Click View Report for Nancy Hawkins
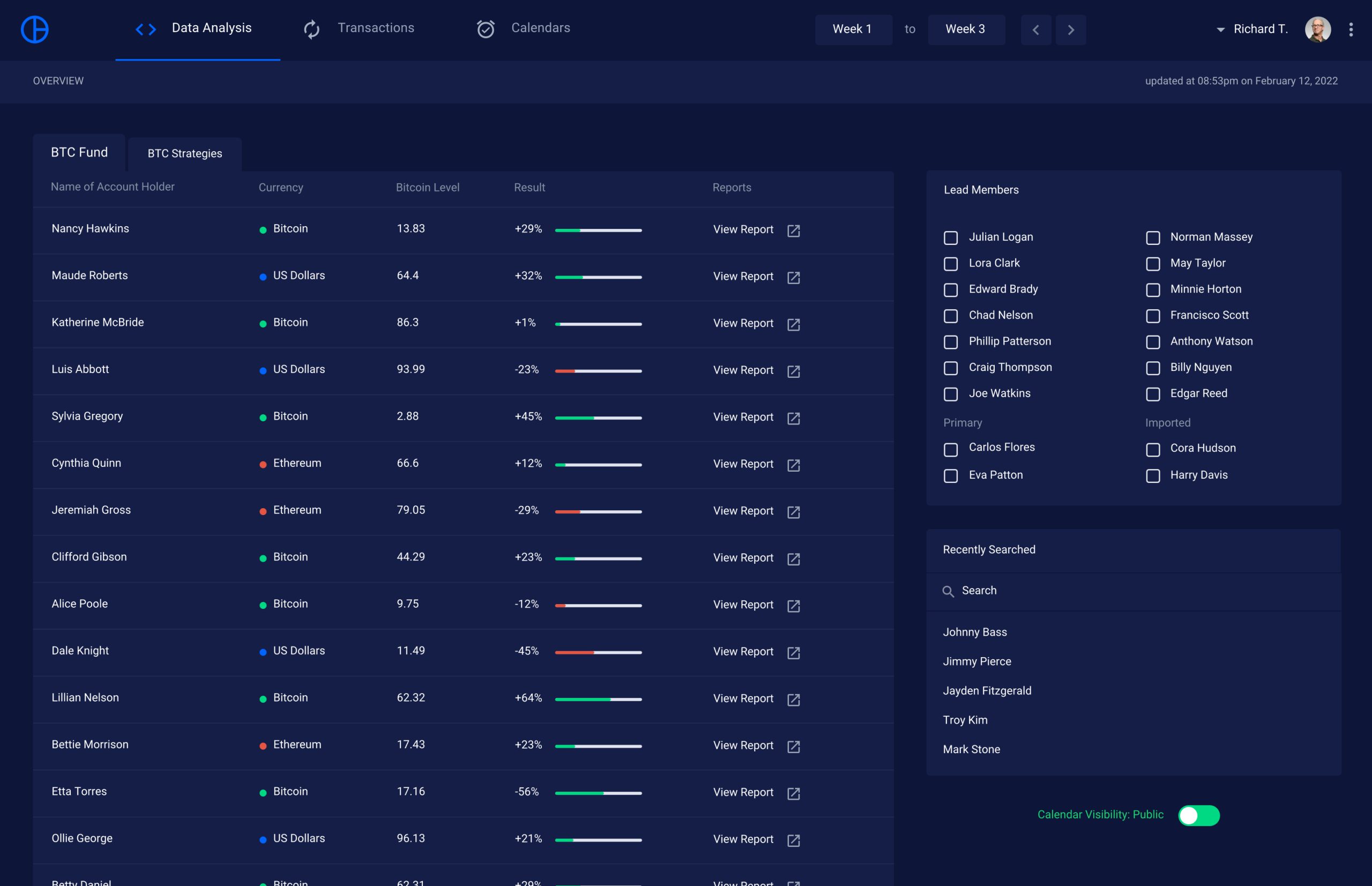This screenshot has width=1372, height=886. pyautogui.click(x=743, y=229)
